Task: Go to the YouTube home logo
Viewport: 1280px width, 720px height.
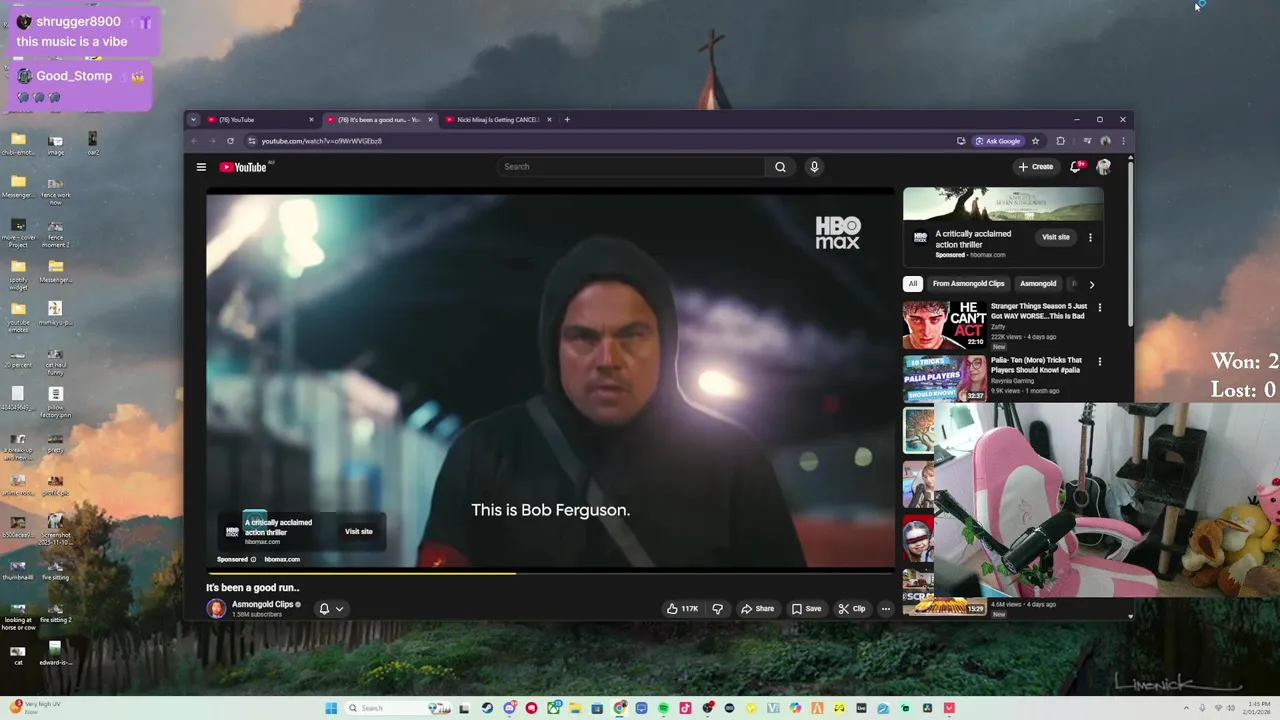Action: pyautogui.click(x=243, y=167)
